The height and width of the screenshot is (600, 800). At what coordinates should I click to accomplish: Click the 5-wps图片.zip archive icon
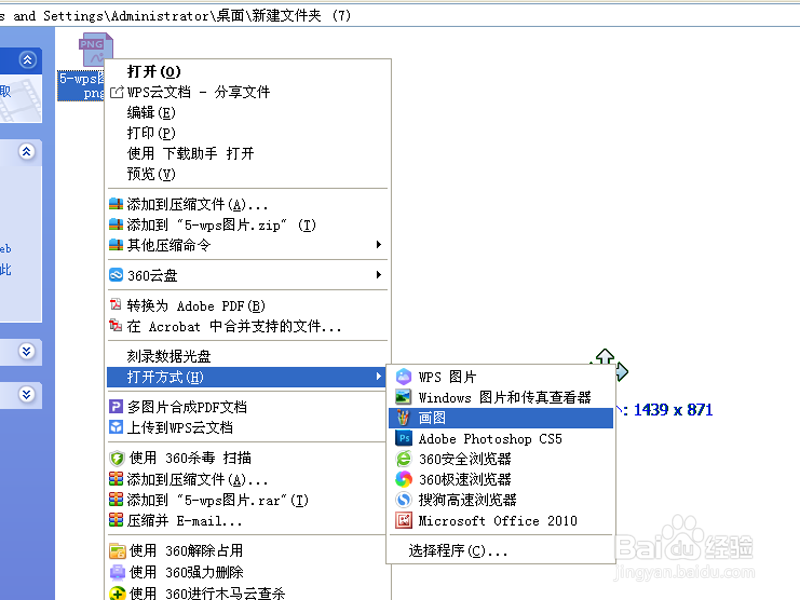coord(116,224)
